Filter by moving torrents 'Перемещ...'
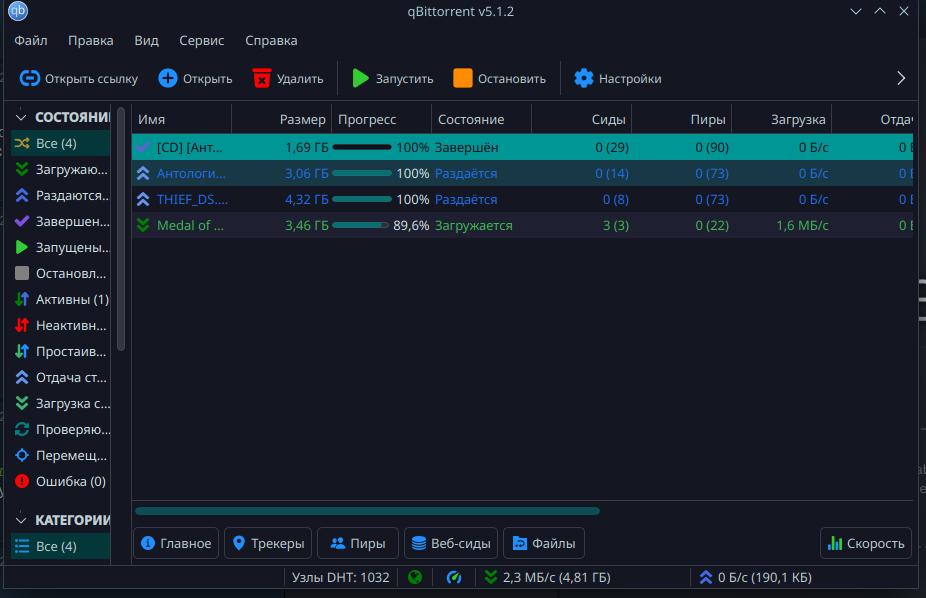This screenshot has width=926, height=598. tap(60, 455)
